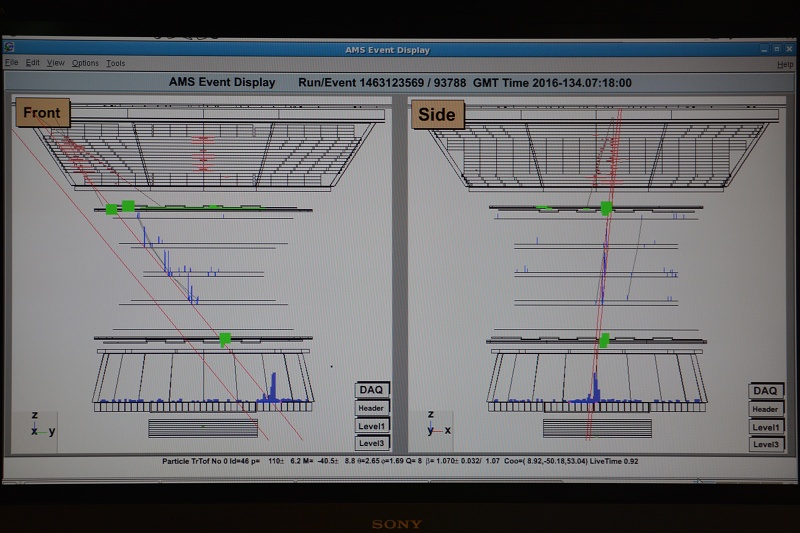Click the tall blue ECAL peak in Front view

pos(273,387)
